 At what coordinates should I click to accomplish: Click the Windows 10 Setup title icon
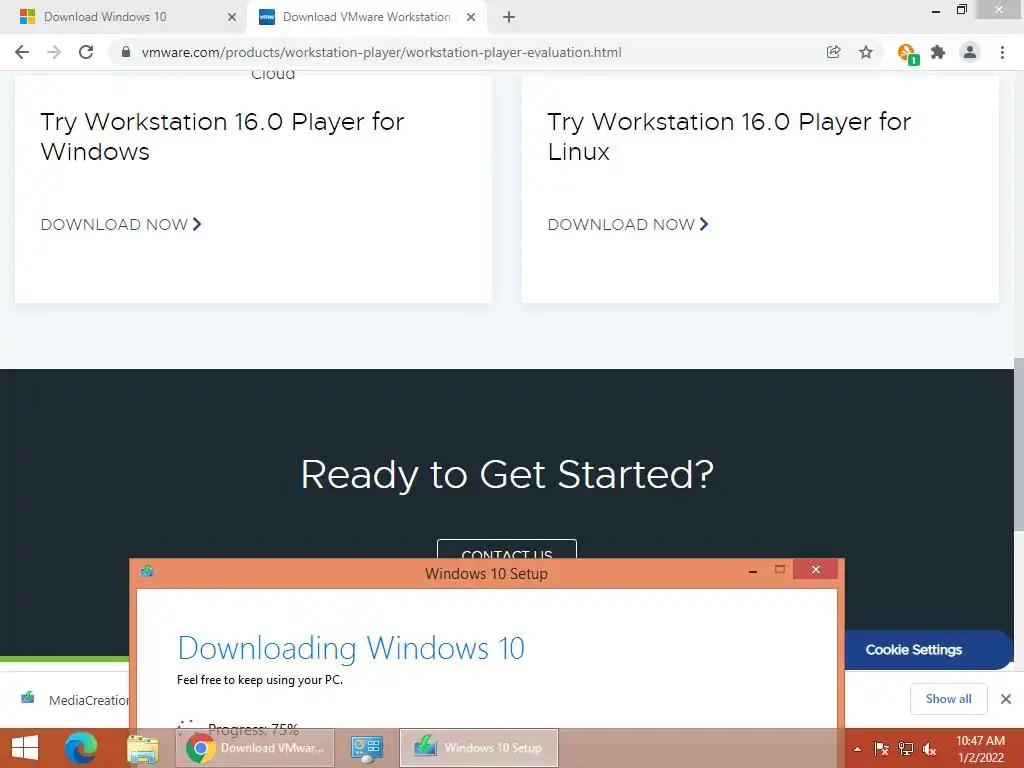click(x=146, y=571)
